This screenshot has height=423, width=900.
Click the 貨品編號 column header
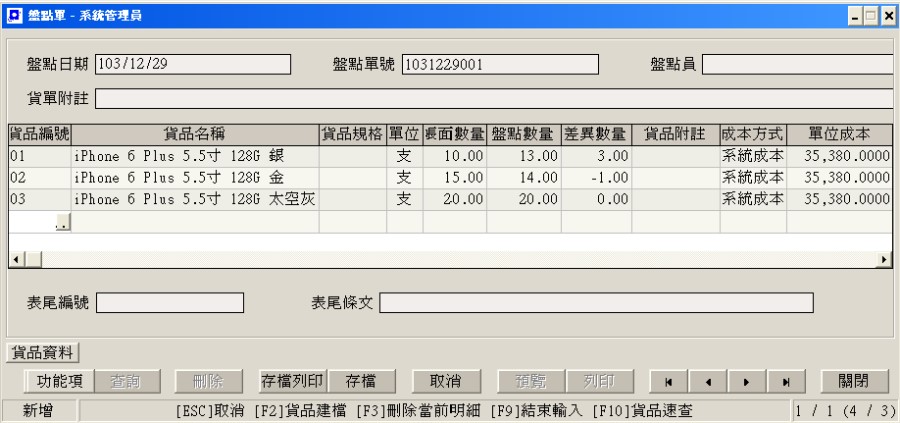click(40, 135)
